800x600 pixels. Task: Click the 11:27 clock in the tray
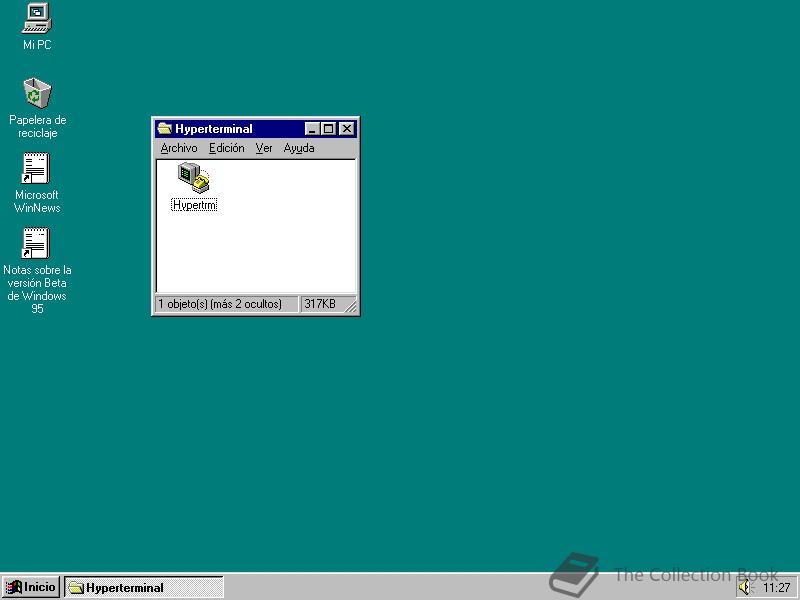click(x=777, y=588)
